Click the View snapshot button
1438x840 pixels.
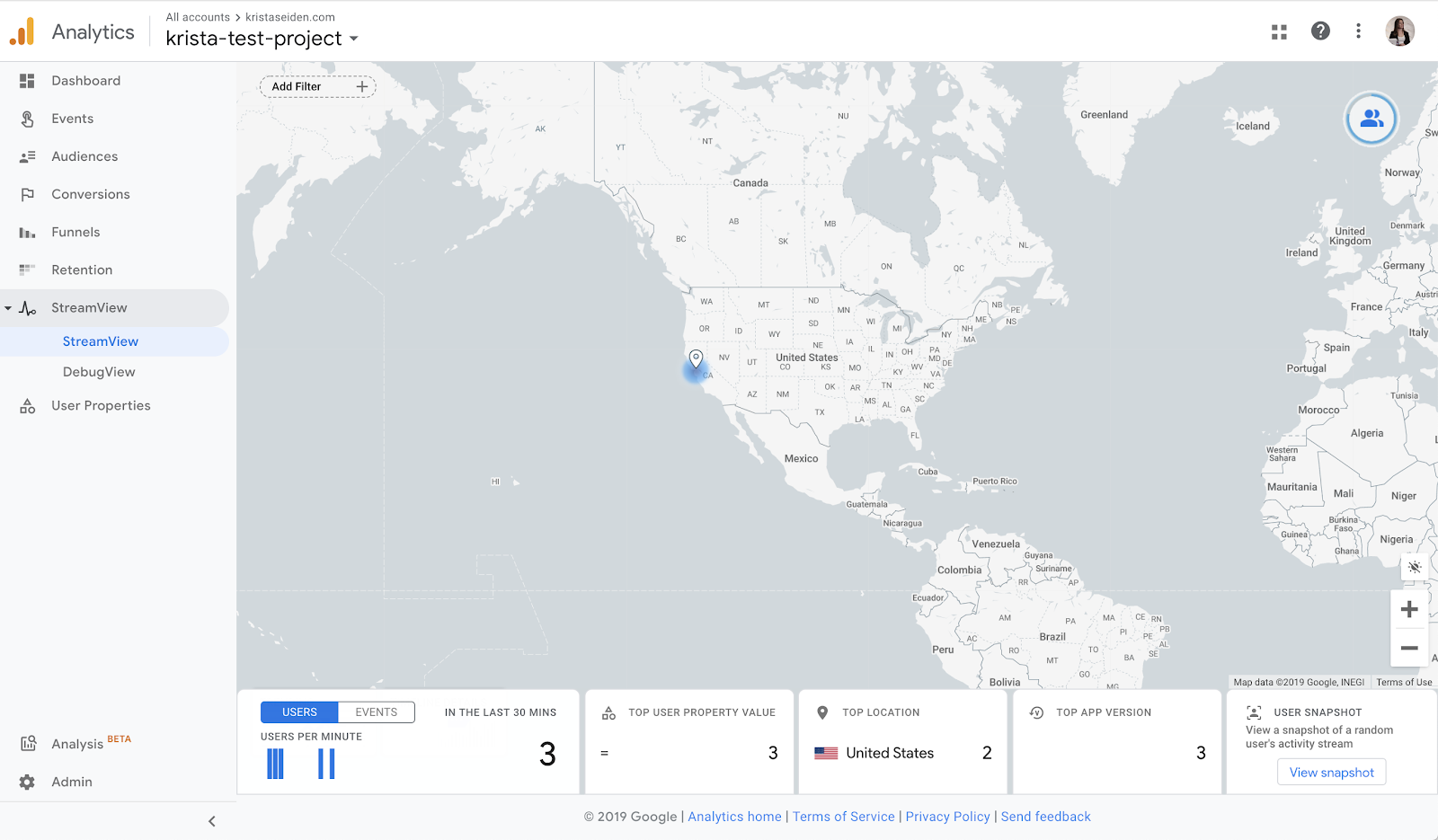coord(1331,773)
